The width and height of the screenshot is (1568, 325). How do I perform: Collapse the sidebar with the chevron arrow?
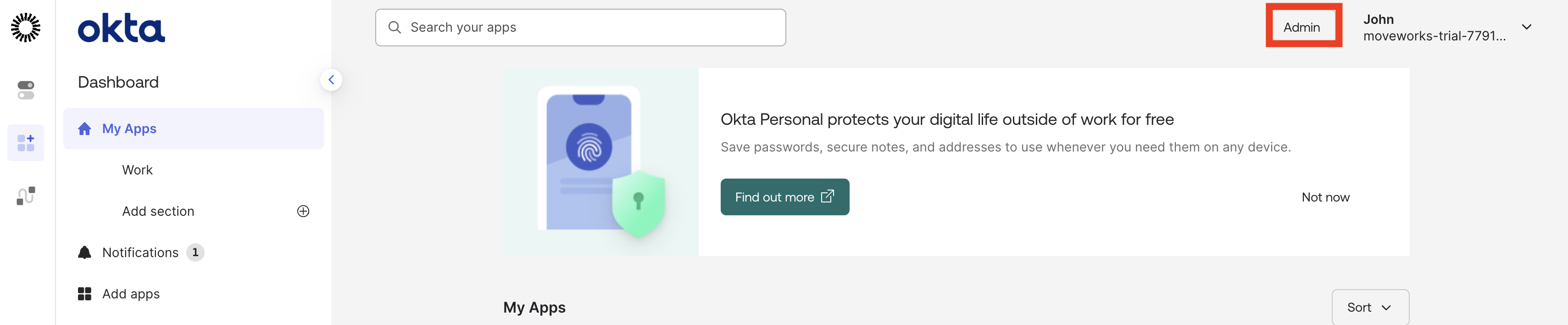click(x=331, y=80)
